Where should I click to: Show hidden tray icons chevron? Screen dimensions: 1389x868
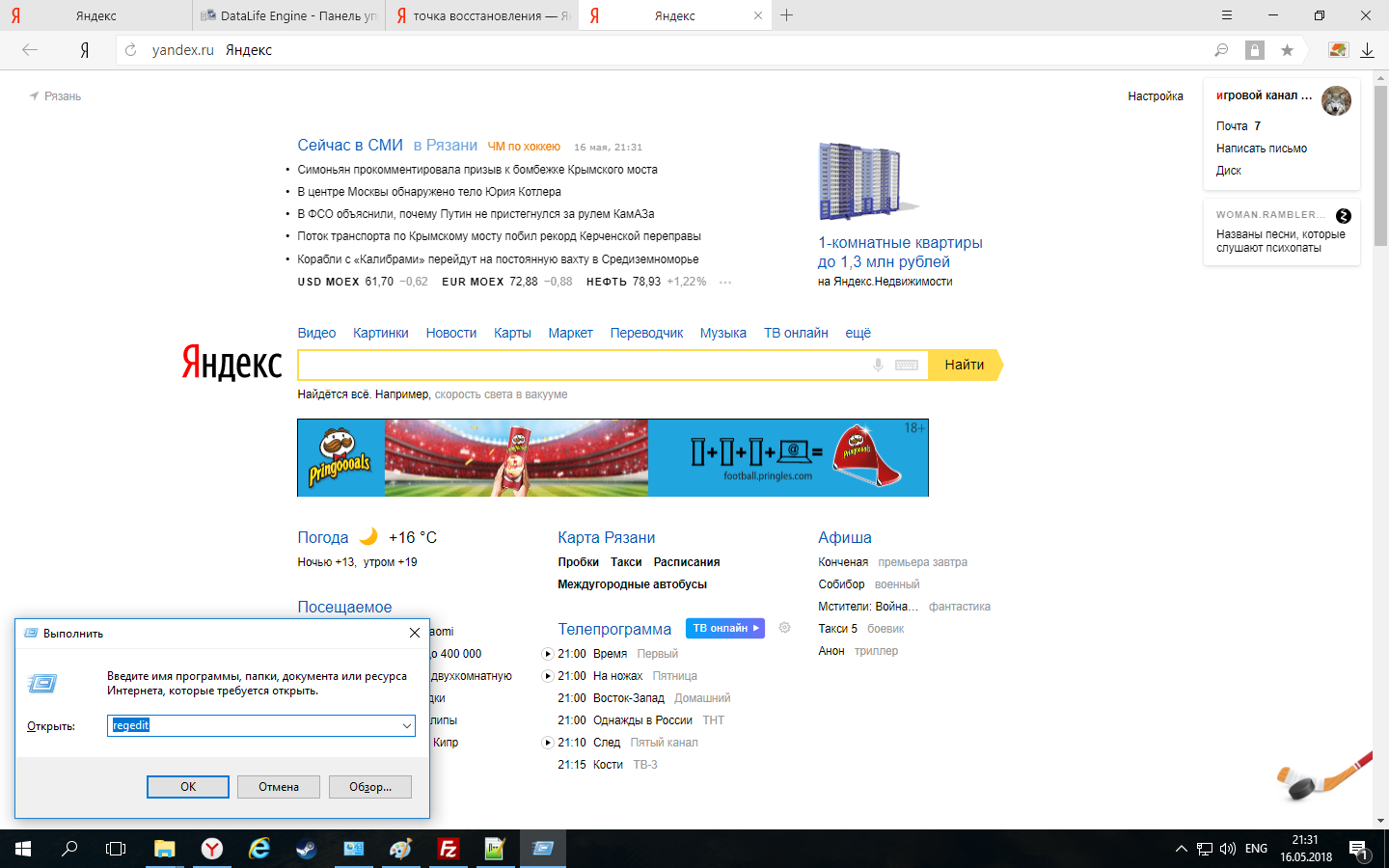click(x=1181, y=849)
